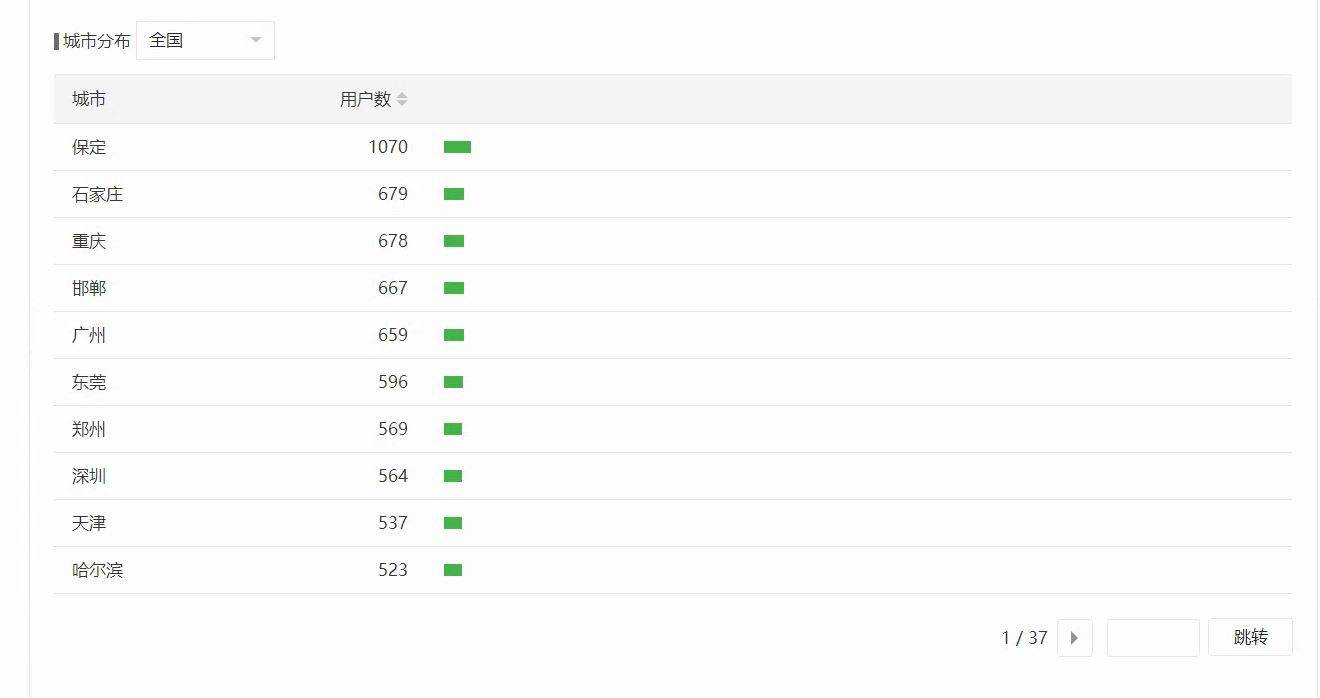This screenshot has height=698, width=1320.
Task: Sort table by 用户数 arrows icon
Action: [402, 99]
